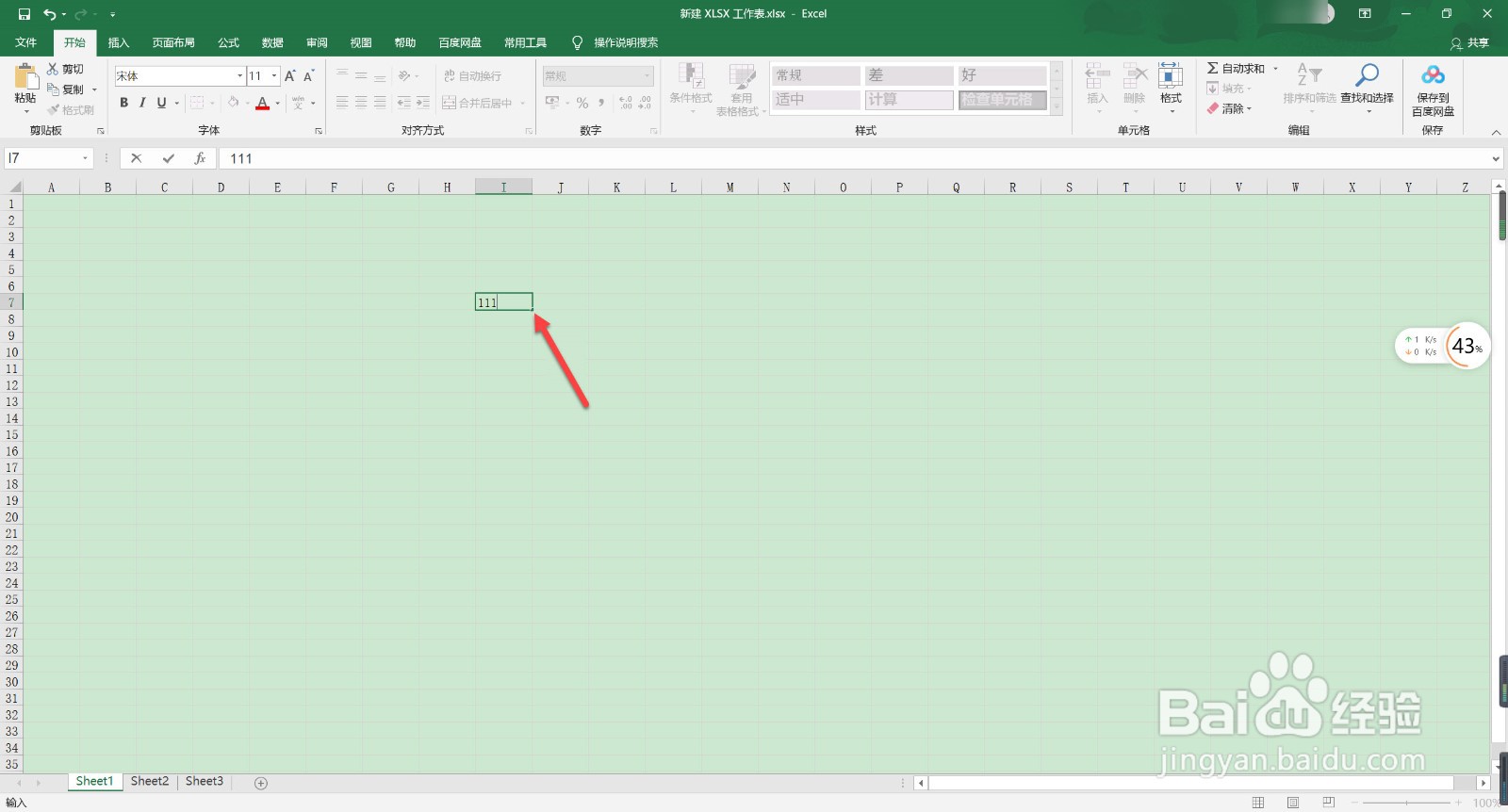
Task: Expand the font color dropdown arrow
Action: (x=278, y=103)
